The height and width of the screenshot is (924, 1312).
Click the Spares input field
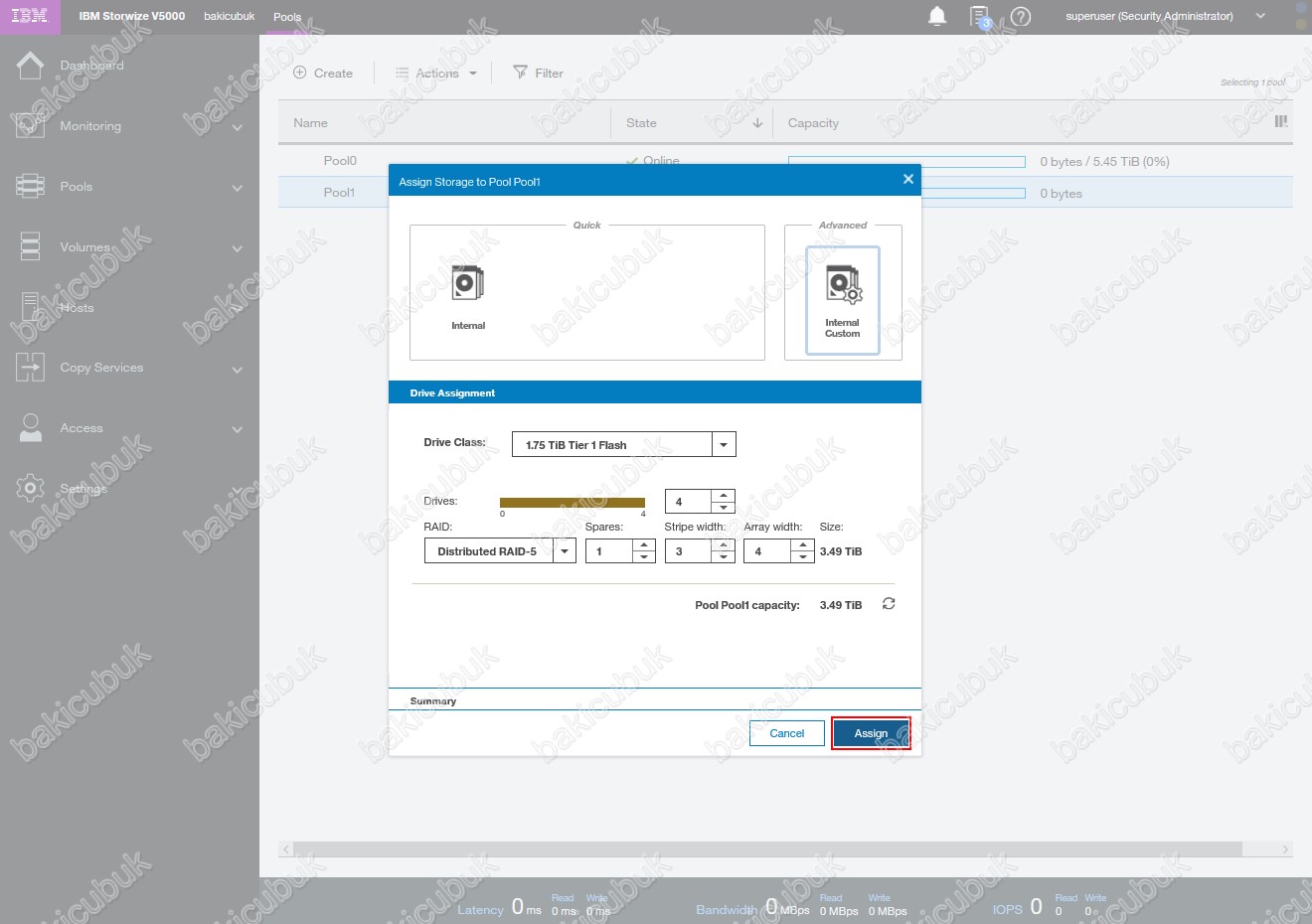[609, 551]
